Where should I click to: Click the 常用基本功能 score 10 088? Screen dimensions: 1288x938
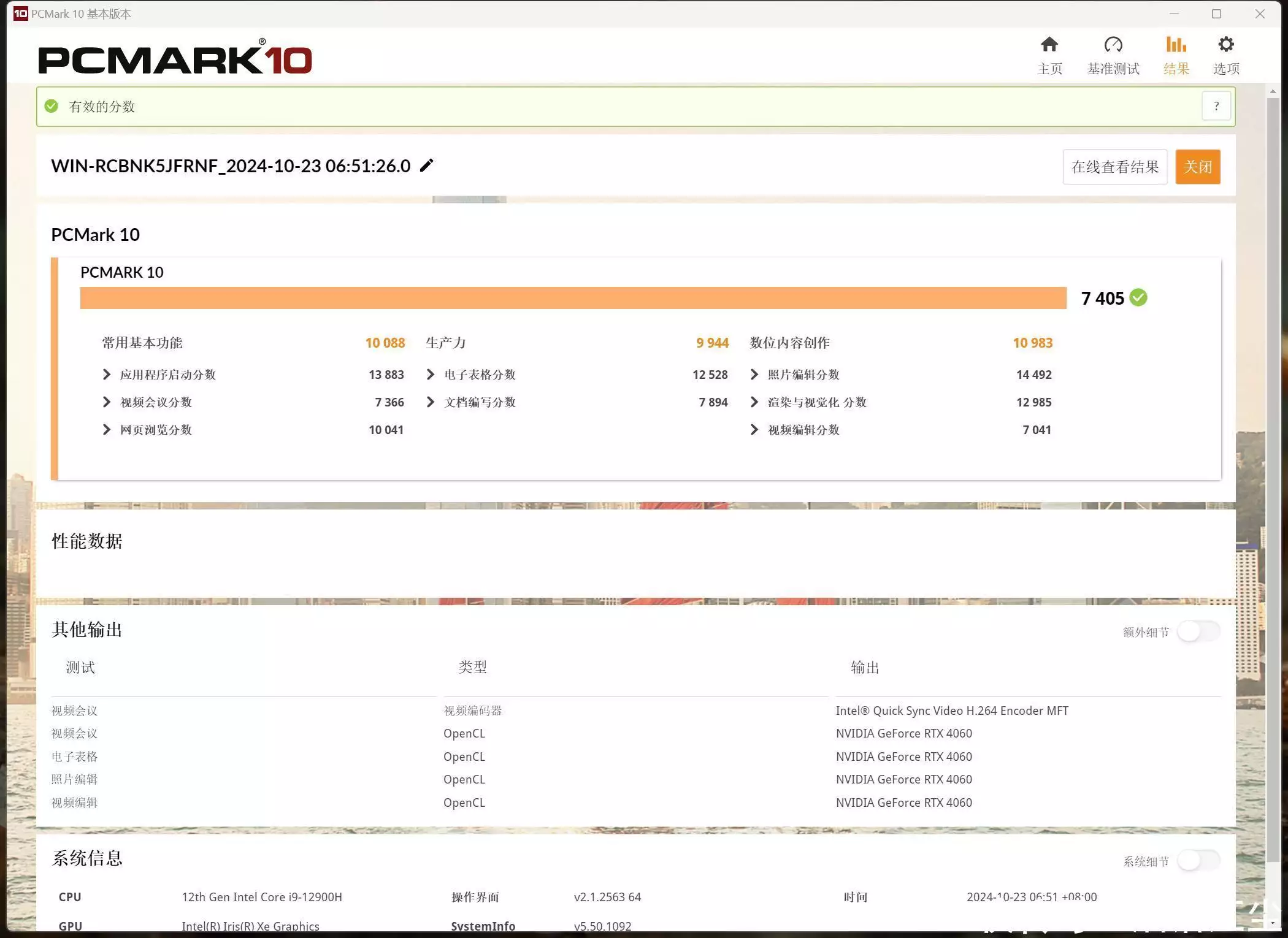[385, 343]
